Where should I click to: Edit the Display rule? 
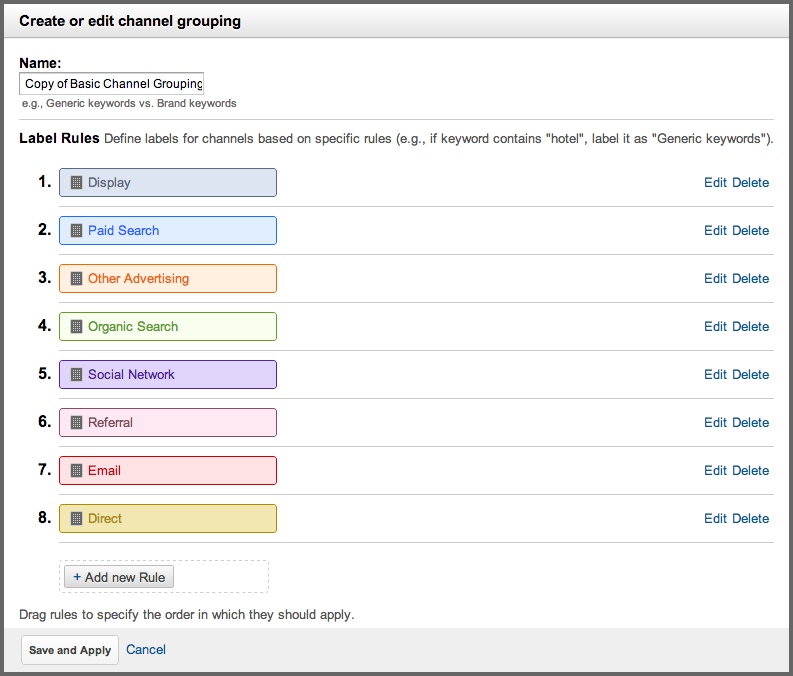point(715,183)
